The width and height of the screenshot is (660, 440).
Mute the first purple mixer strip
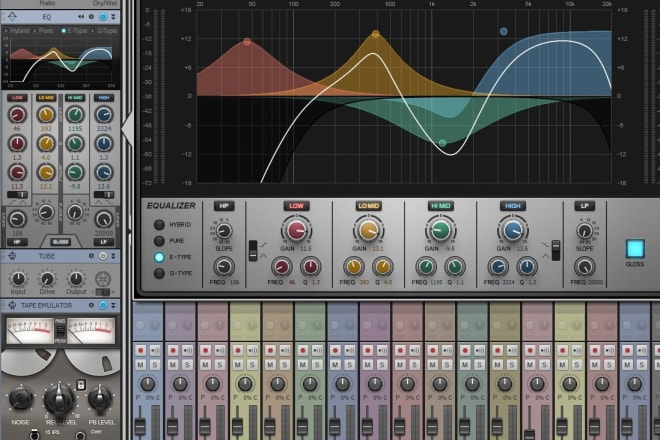[173, 365]
